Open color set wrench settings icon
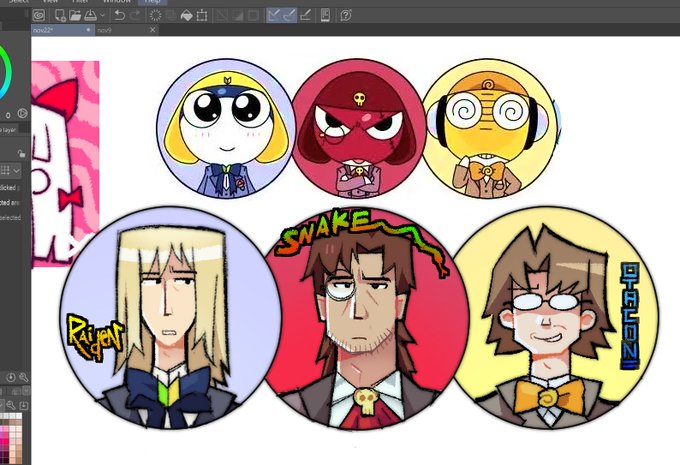Image resolution: width=680 pixels, height=465 pixels. [10, 405]
